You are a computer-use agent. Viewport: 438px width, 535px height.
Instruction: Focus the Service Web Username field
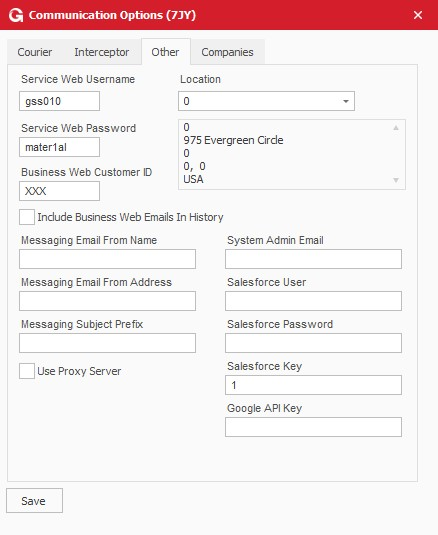pos(59,101)
